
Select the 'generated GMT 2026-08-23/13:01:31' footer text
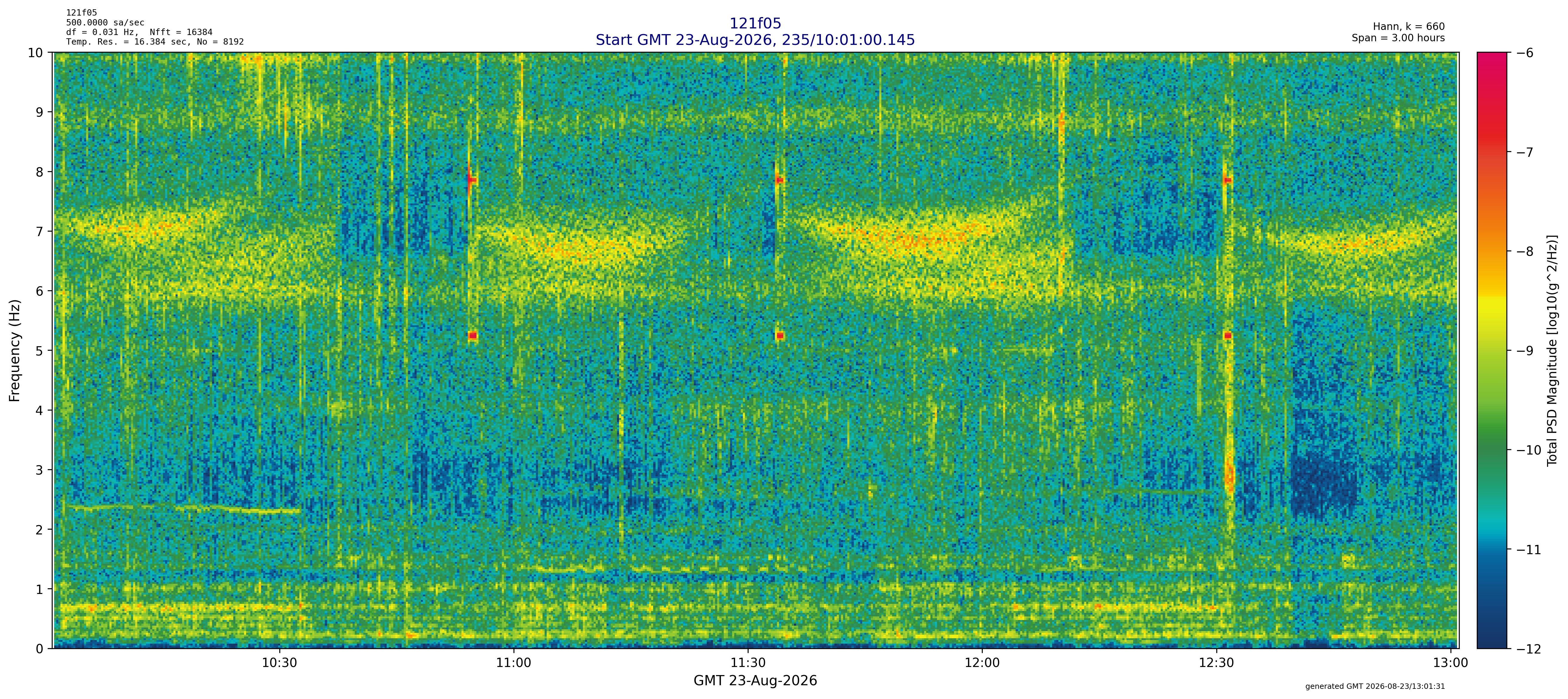click(1375, 686)
